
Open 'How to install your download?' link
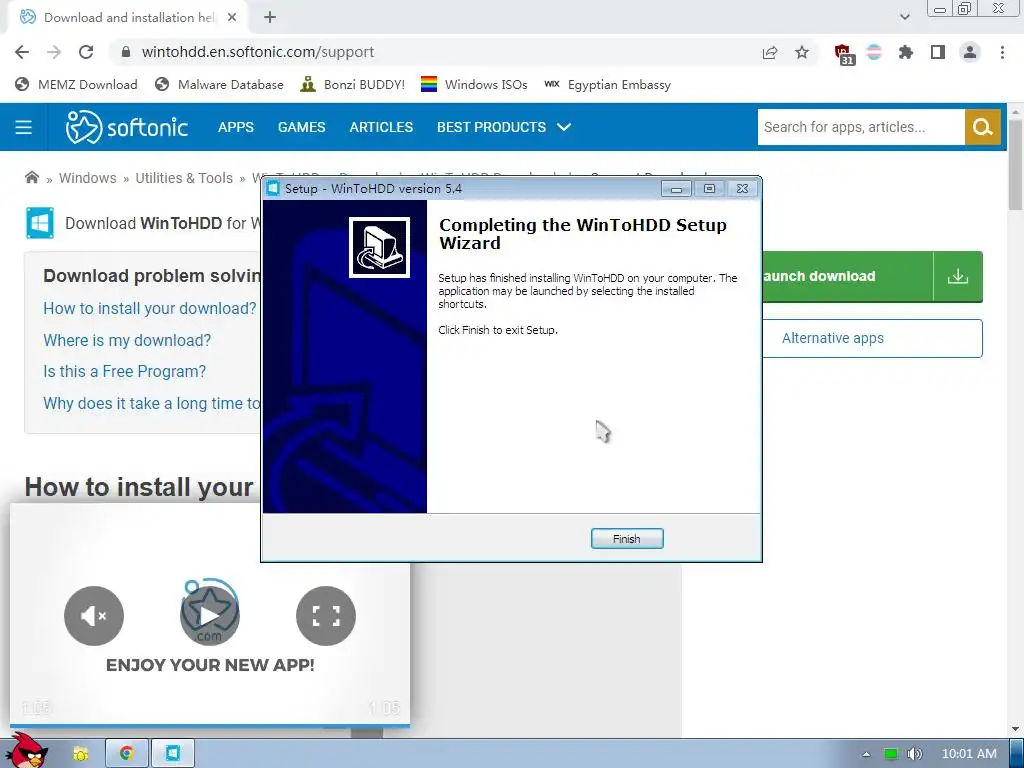coord(150,308)
